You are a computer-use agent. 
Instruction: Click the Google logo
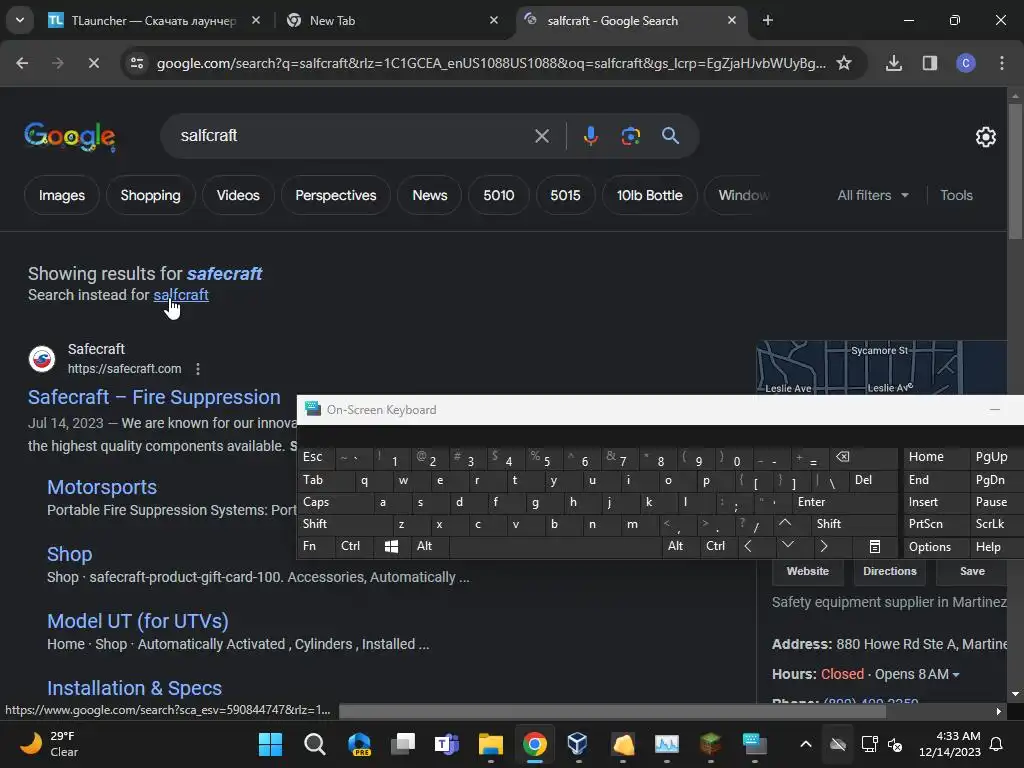(70, 136)
